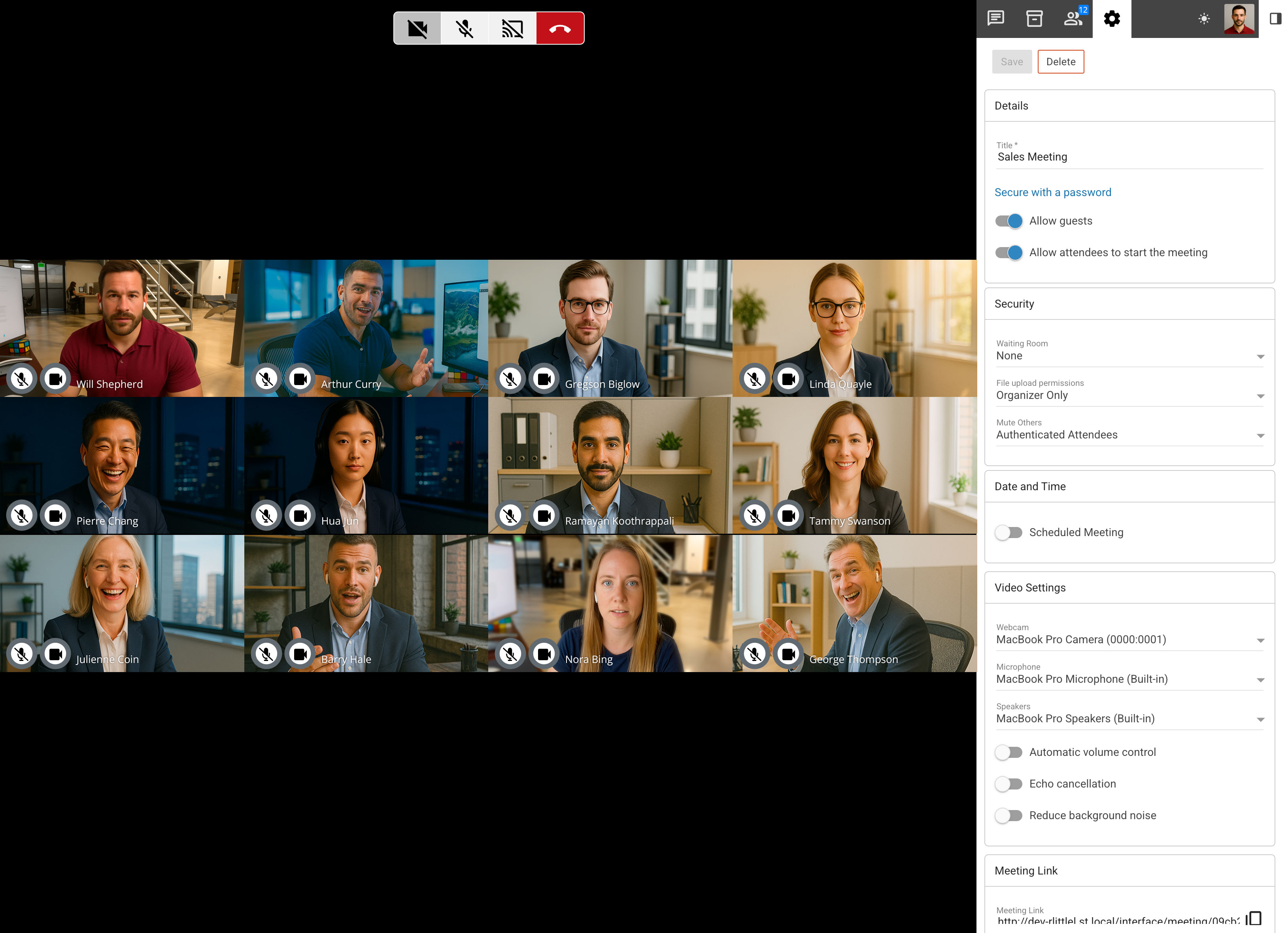Screen dimensions: 1288x933
Task: Click the muted microphone icon in top toolbar
Action: pos(465,28)
